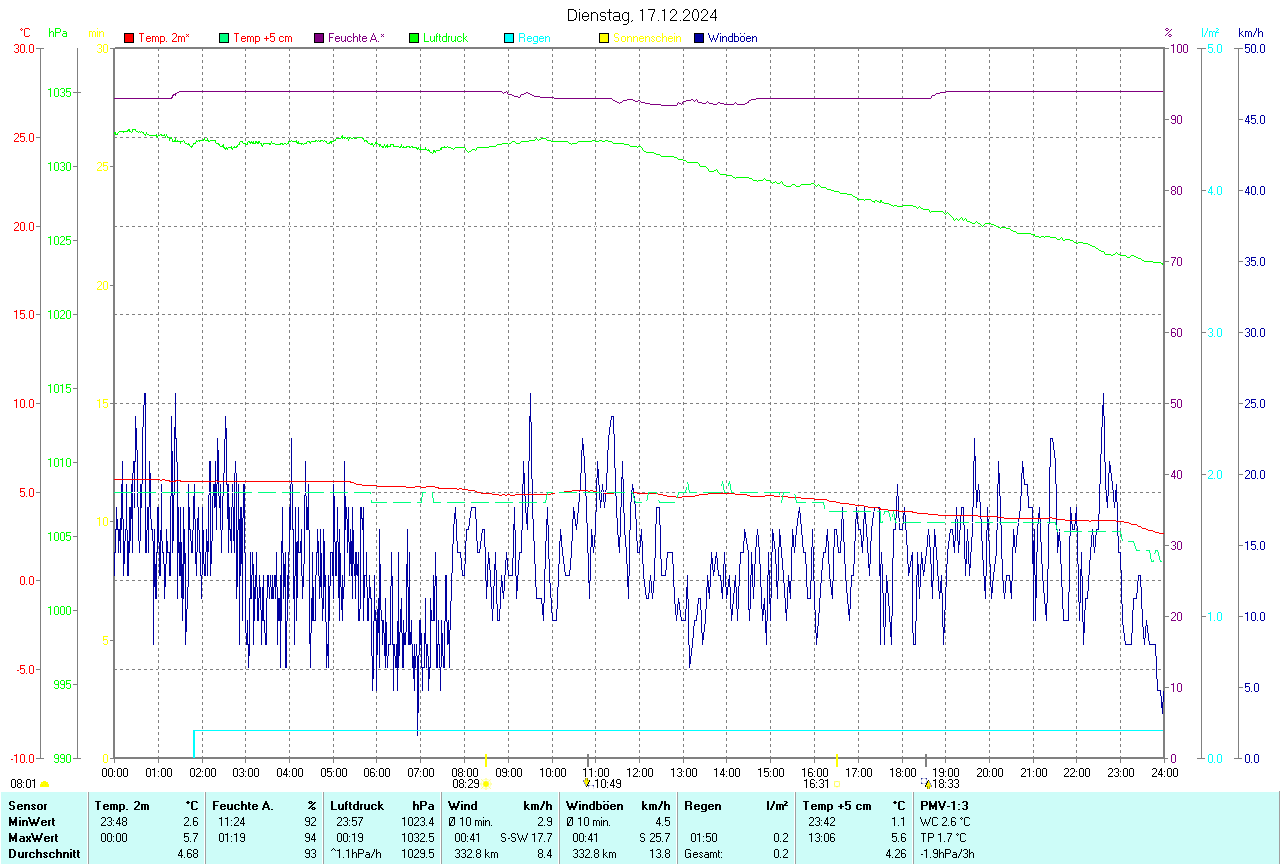Screen dimensions: 1280x864
Task: Click the sunrise icon next to 08:01
Action: 44,785
